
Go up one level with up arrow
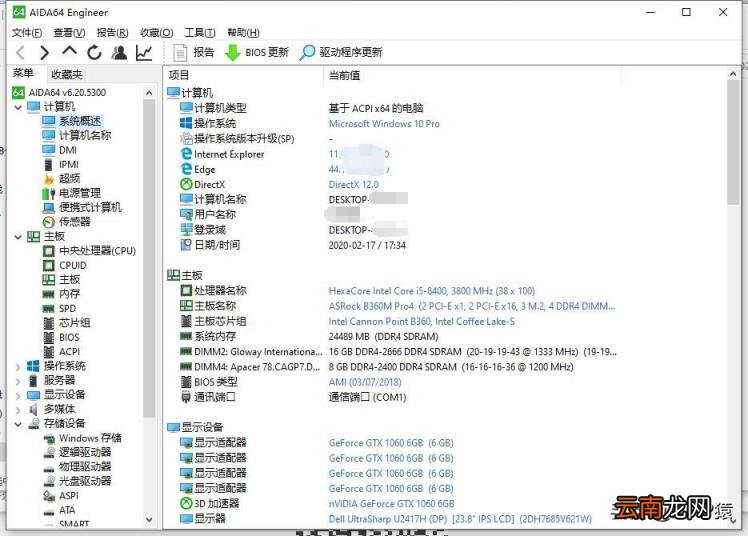(69, 51)
